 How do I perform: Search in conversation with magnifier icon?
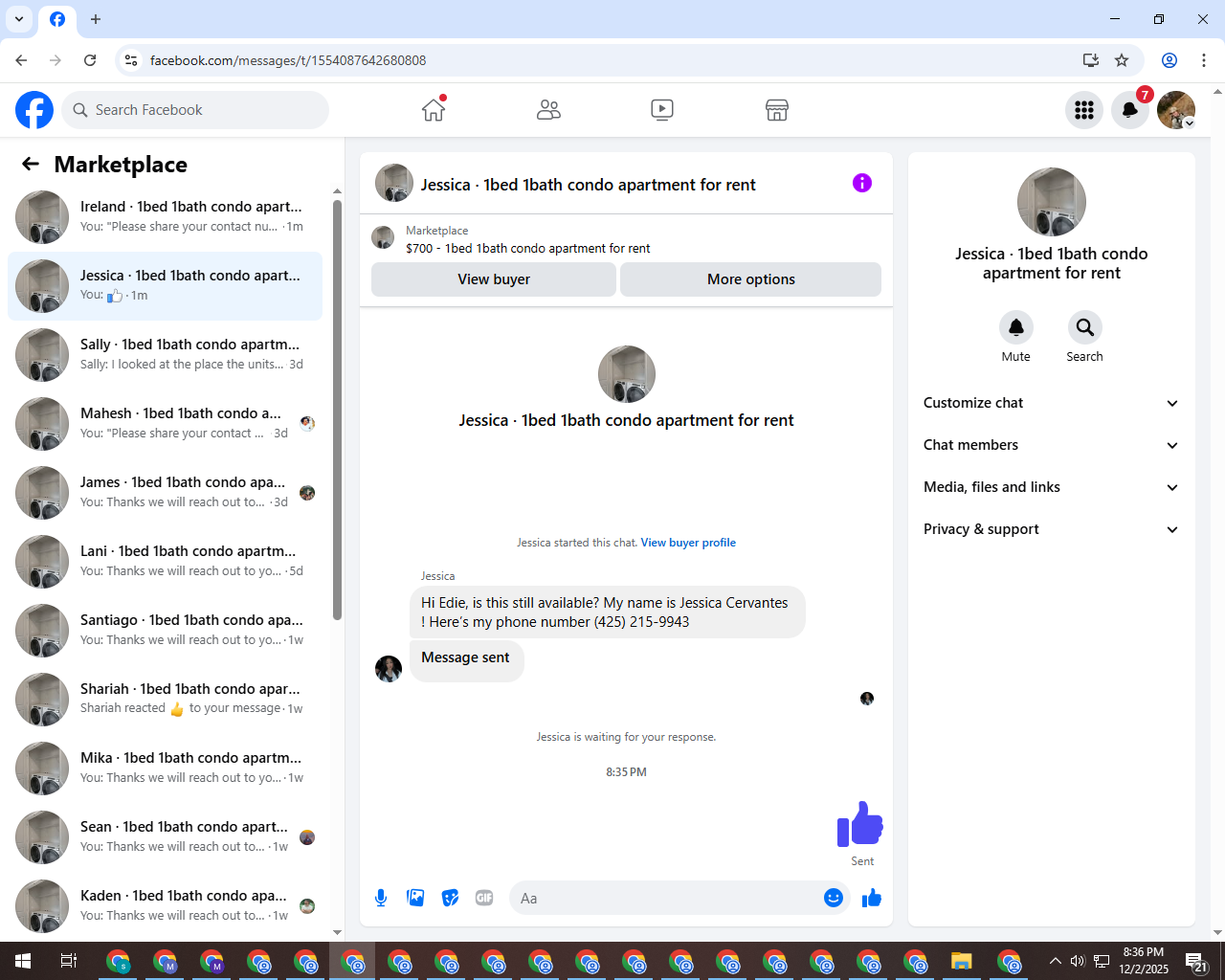(1085, 327)
